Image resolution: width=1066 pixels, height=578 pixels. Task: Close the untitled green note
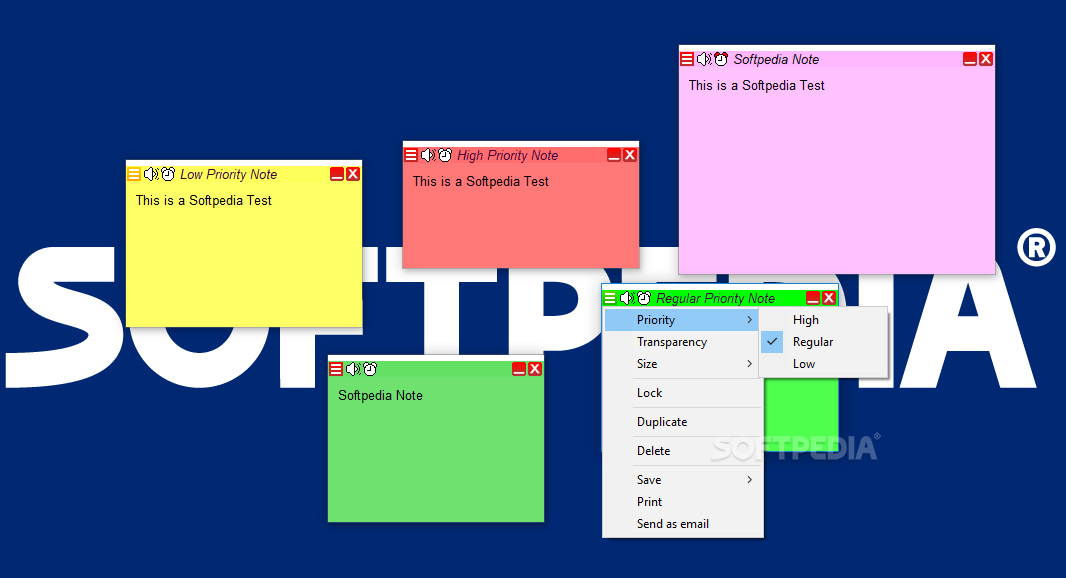[x=535, y=369]
